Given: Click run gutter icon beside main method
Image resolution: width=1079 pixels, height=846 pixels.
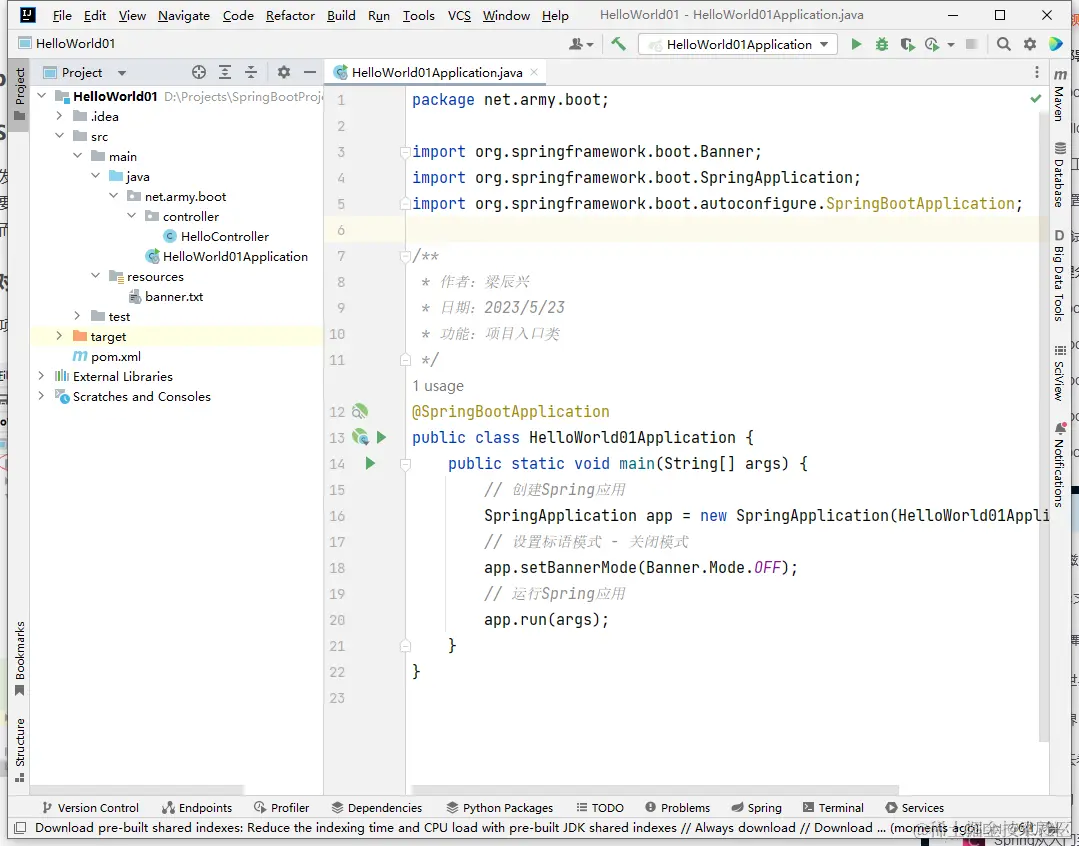Looking at the screenshot, I should 370,463.
